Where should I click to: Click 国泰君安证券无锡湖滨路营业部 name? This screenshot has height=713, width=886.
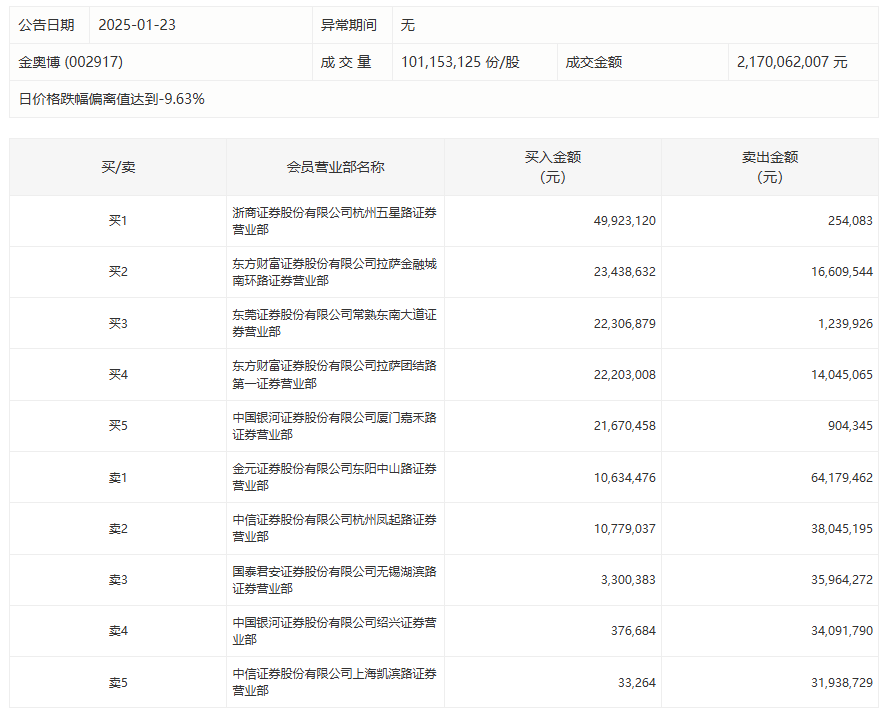pyautogui.click(x=335, y=580)
